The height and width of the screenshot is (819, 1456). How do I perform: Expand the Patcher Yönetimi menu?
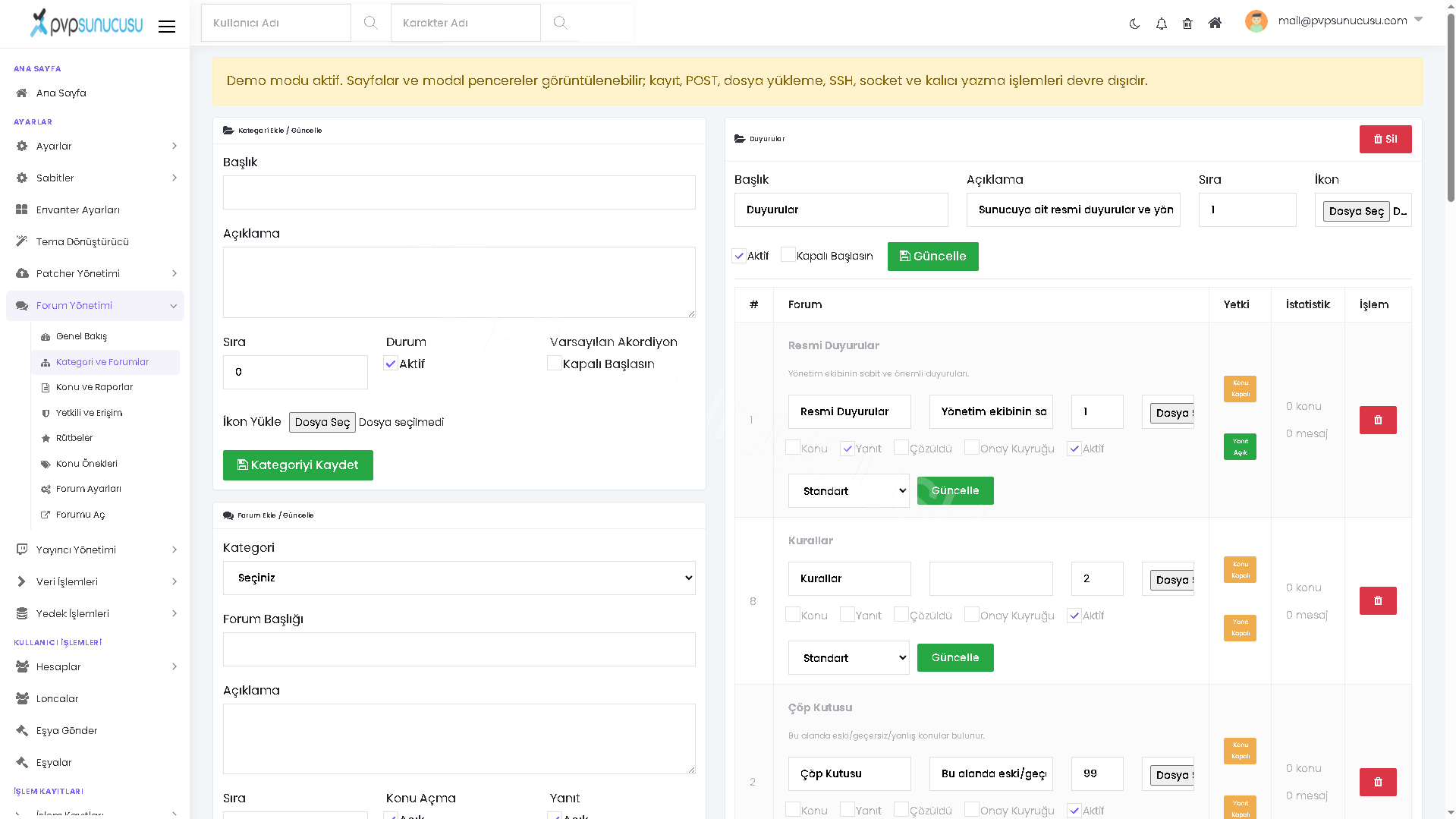(x=95, y=273)
